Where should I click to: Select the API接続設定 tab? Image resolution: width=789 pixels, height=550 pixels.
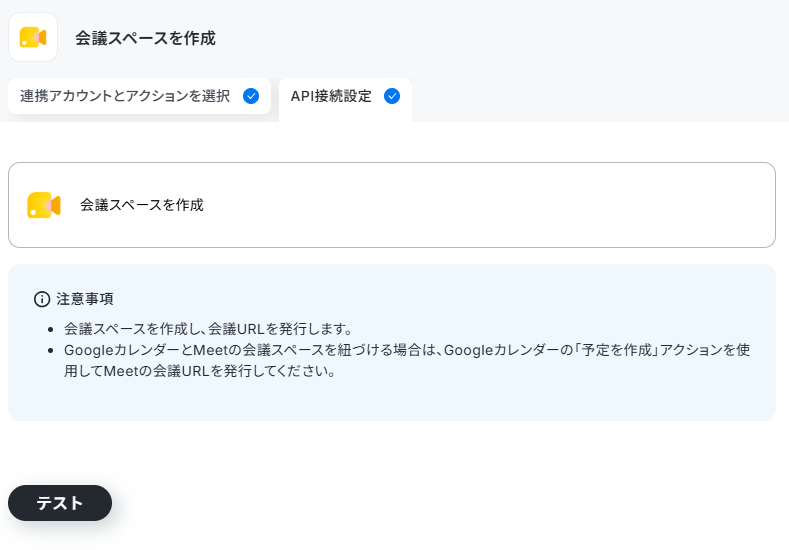pos(345,98)
